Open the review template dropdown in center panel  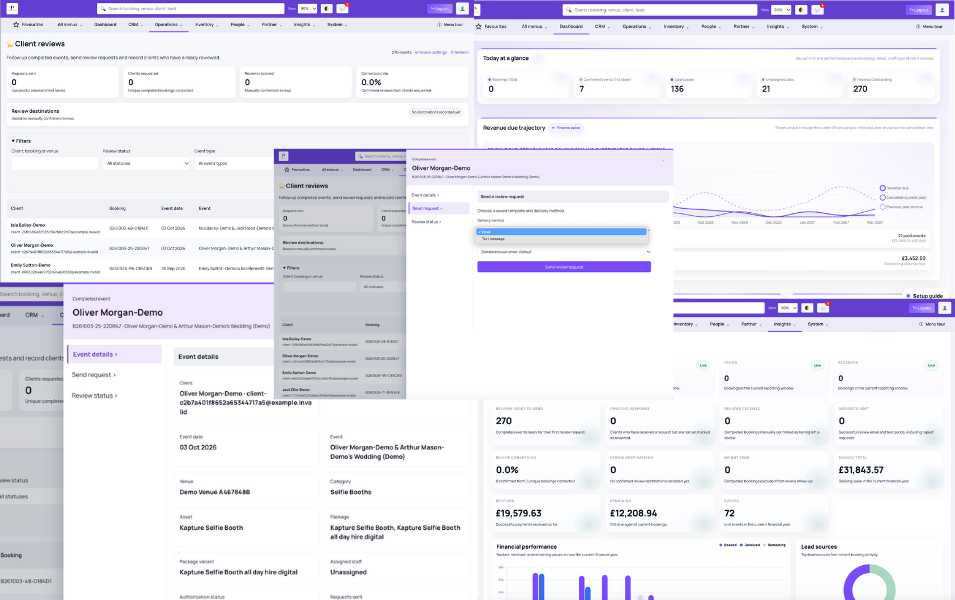564,252
